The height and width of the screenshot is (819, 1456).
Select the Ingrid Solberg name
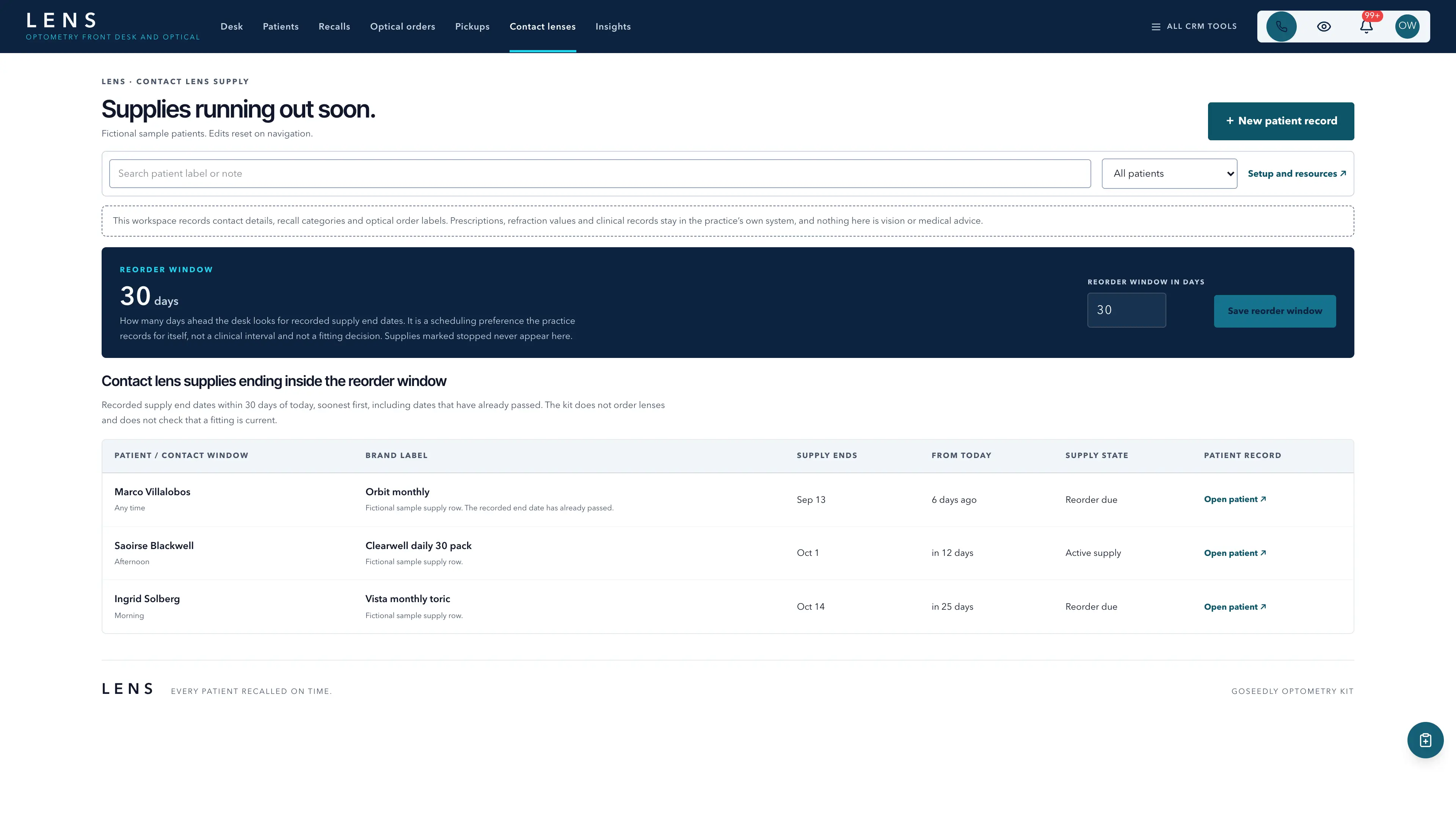click(x=147, y=599)
